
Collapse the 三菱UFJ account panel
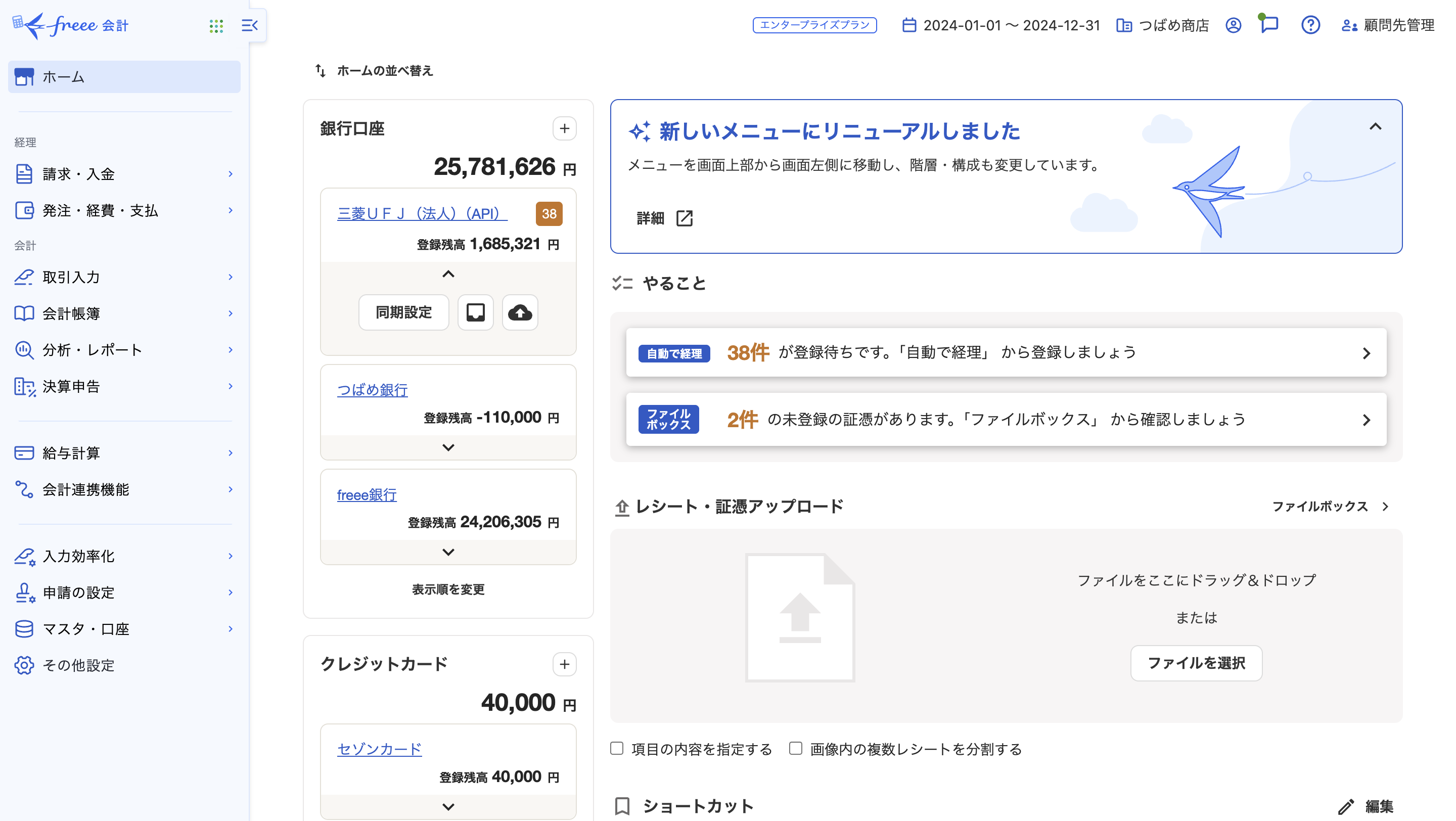click(x=448, y=275)
